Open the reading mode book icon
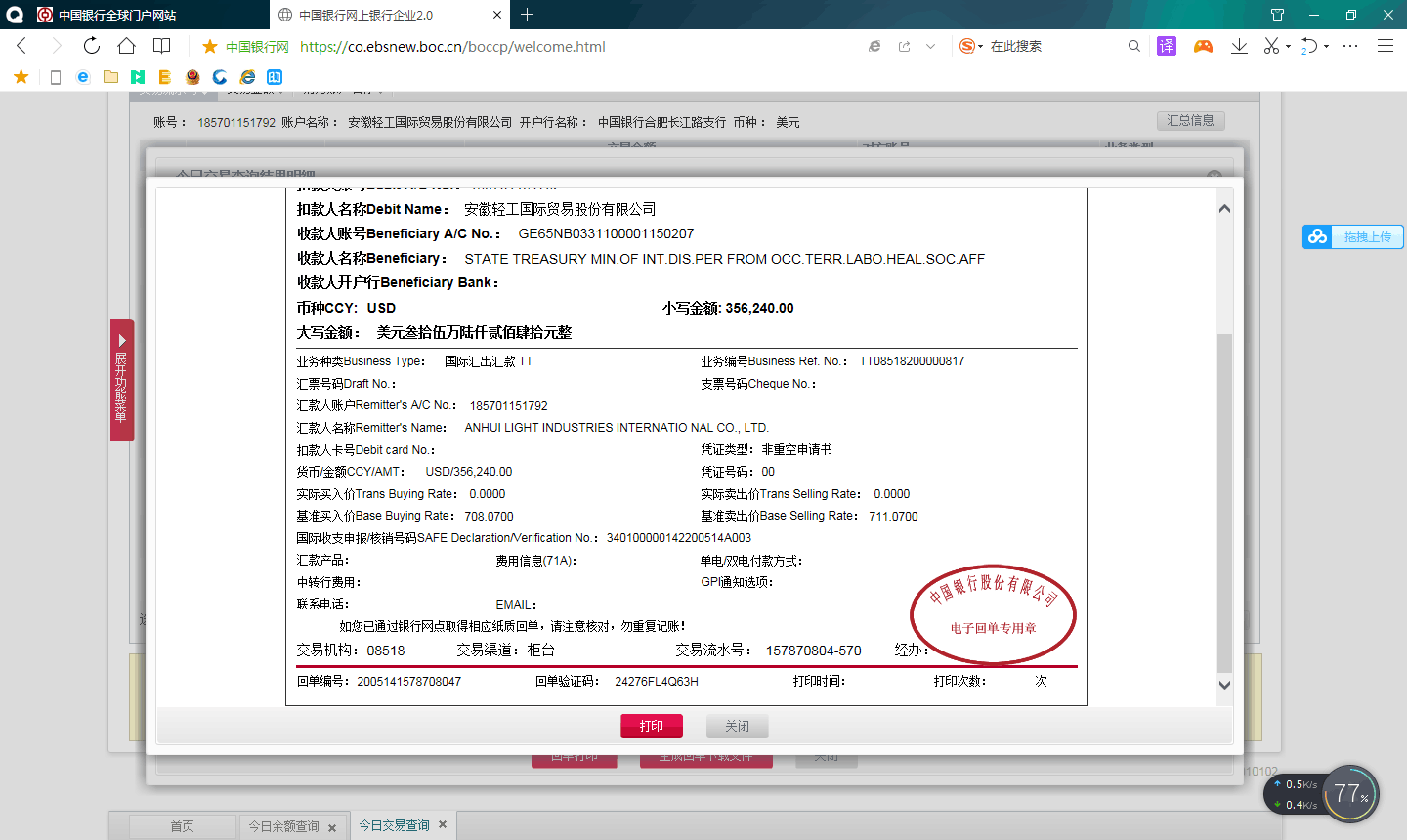The width and height of the screenshot is (1407, 840). (x=162, y=46)
